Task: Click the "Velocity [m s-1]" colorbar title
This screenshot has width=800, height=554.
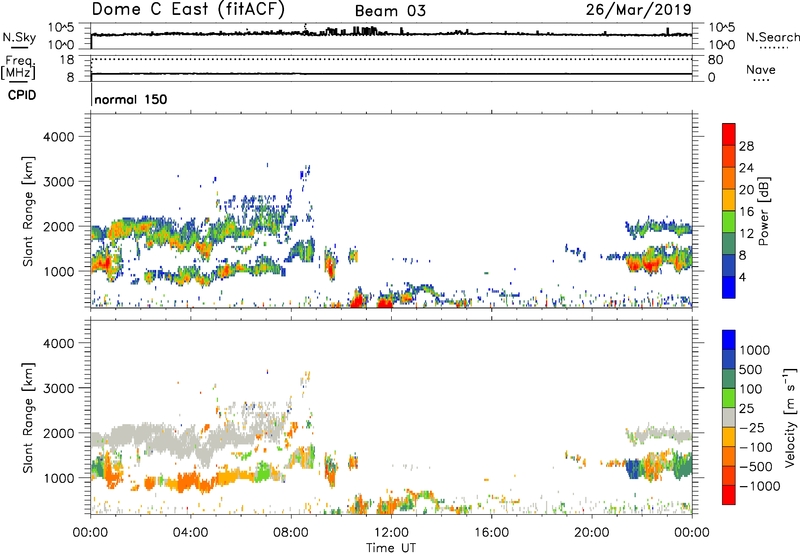Action: (x=790, y=417)
